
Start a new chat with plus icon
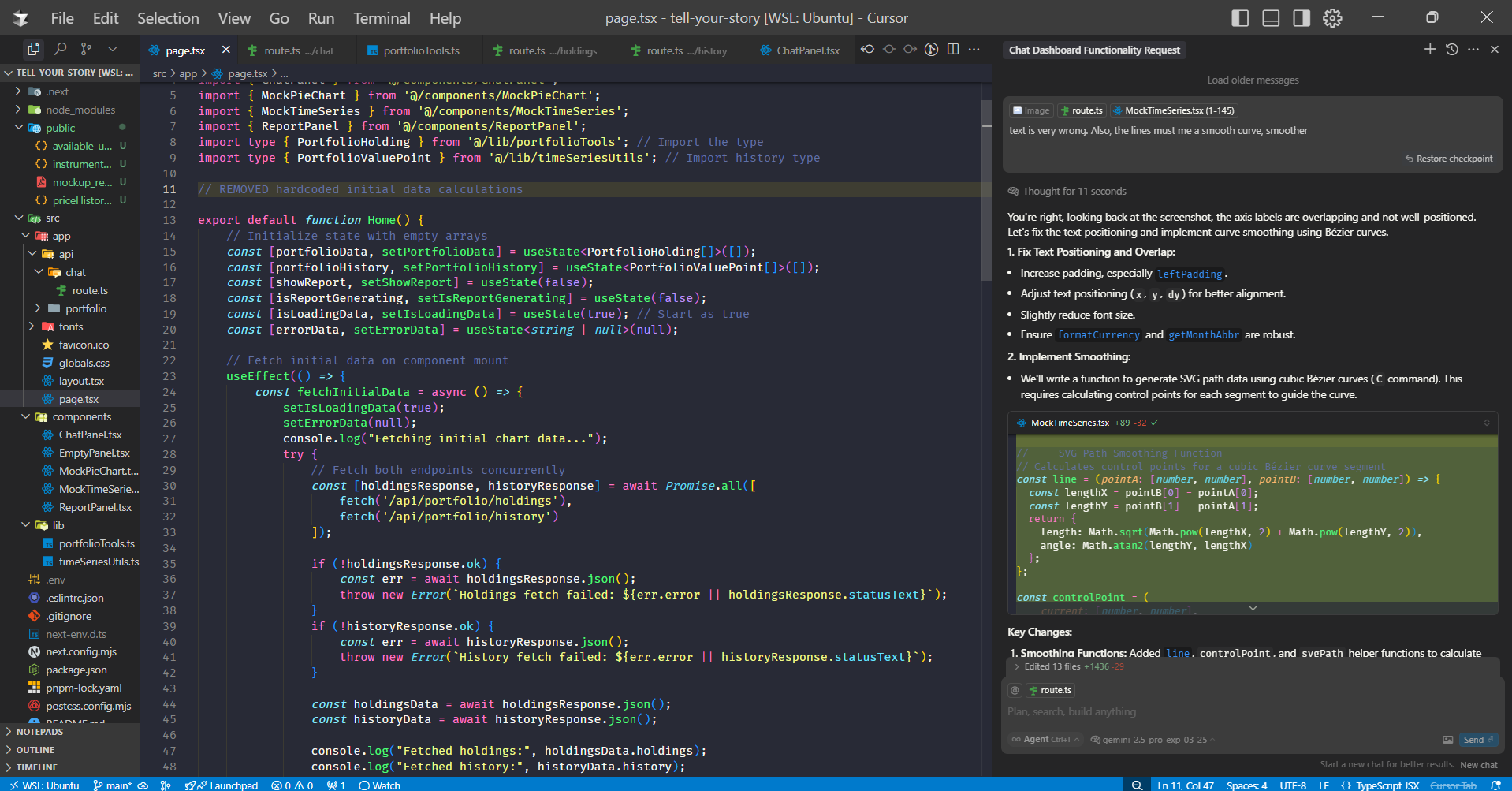1430,50
